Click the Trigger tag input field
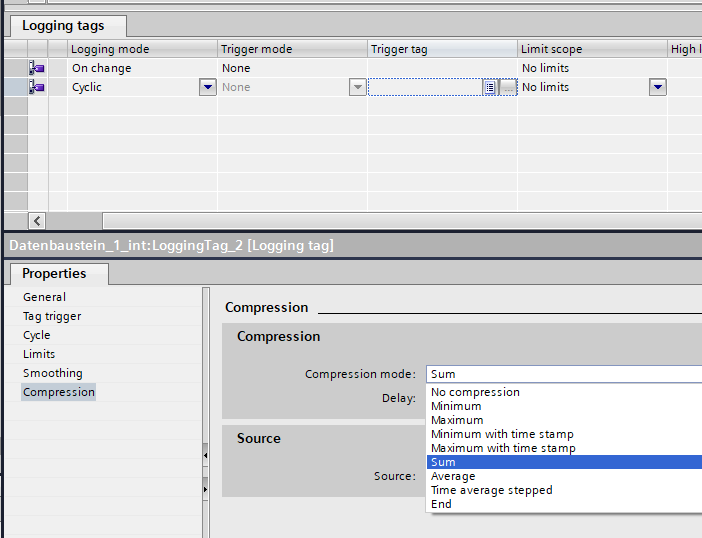Viewport: 702px width, 538px height. click(425, 88)
